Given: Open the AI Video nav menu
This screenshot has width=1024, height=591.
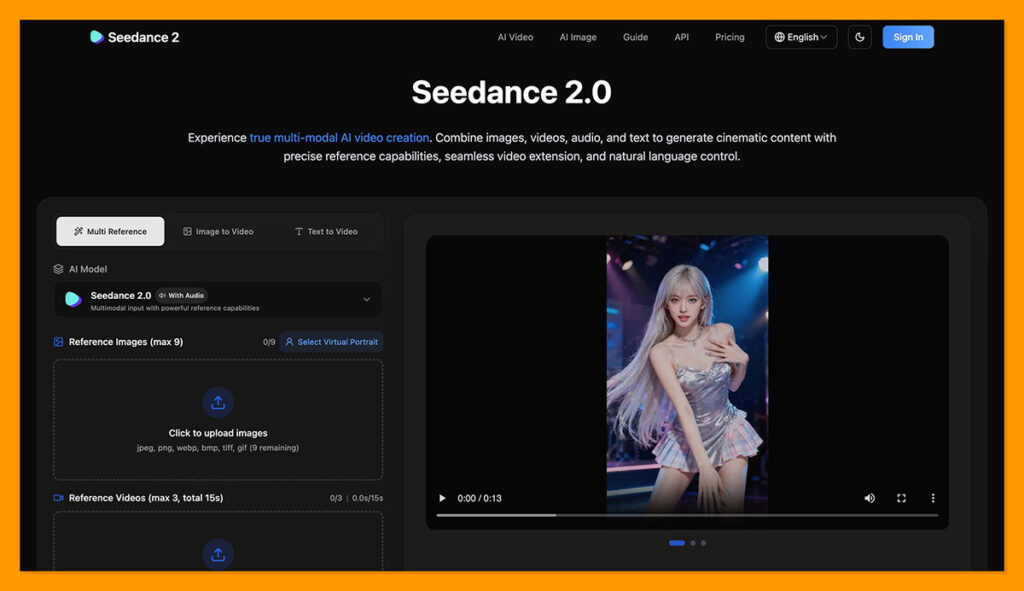Looking at the screenshot, I should (x=515, y=37).
